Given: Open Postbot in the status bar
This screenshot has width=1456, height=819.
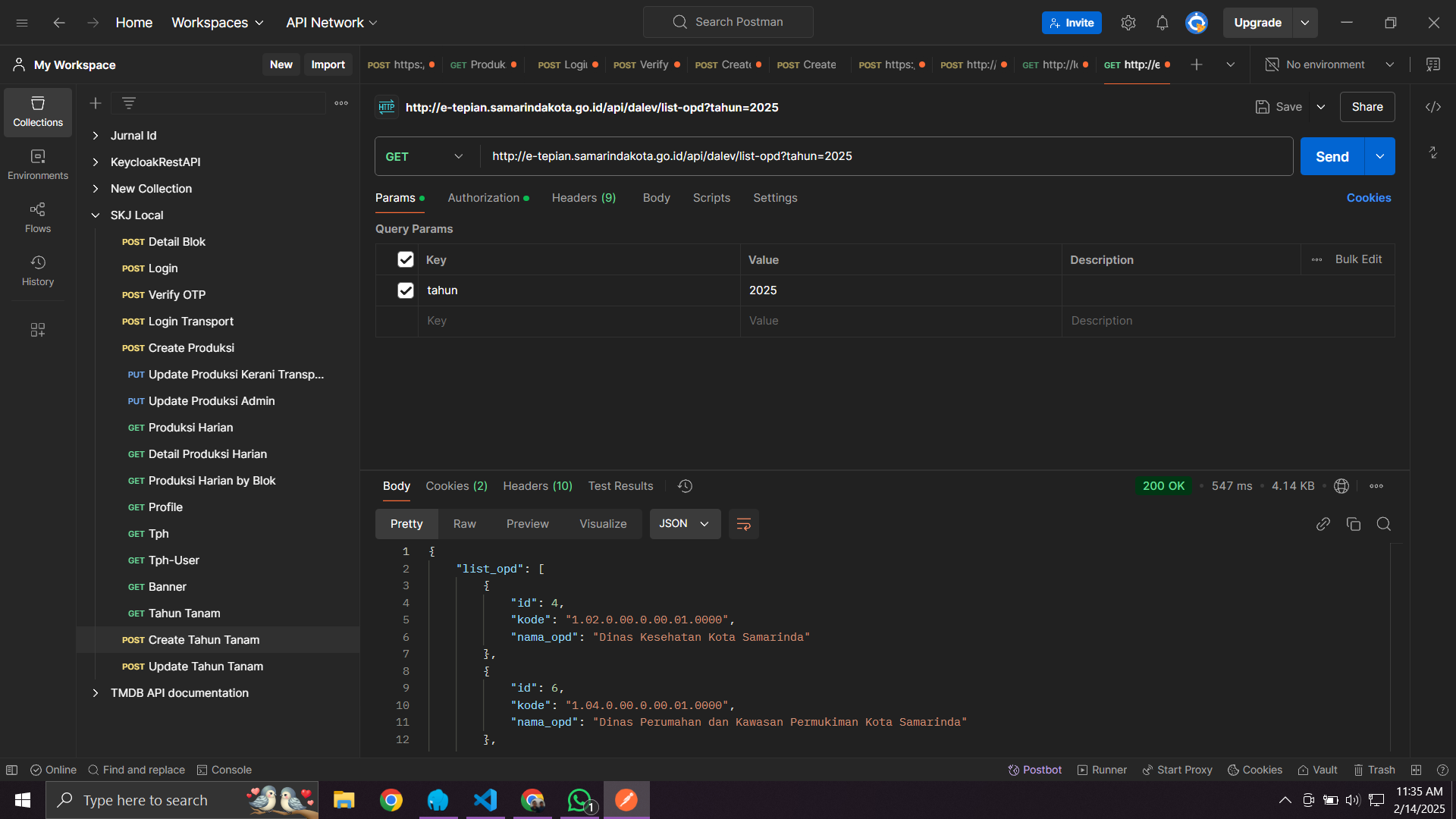Looking at the screenshot, I should [1034, 770].
